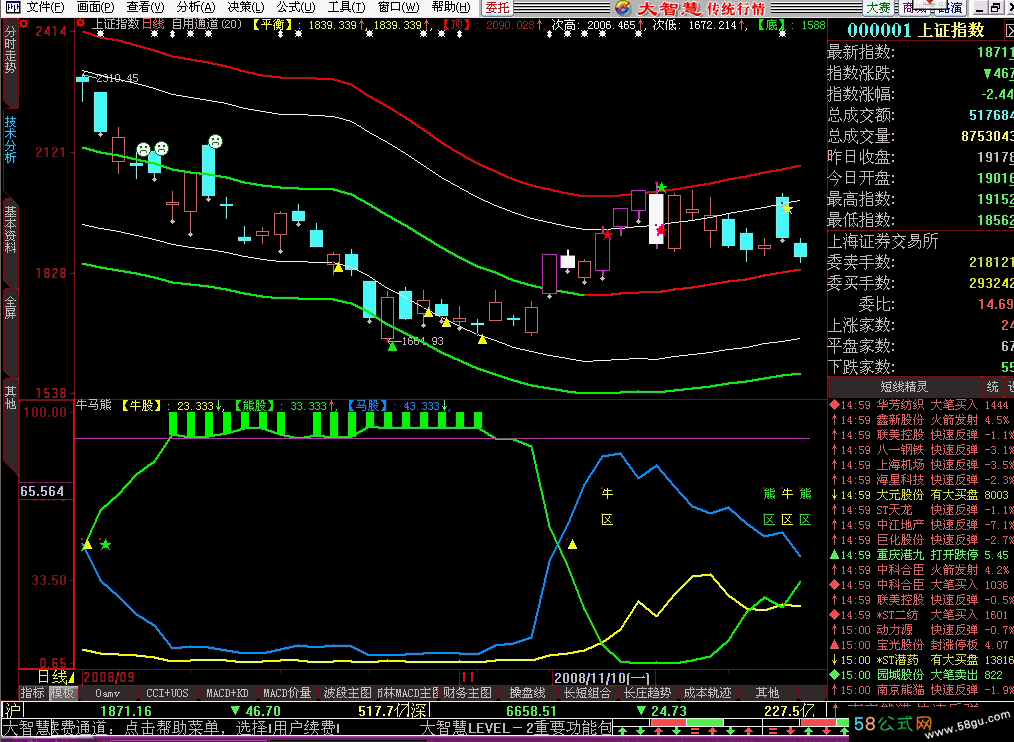Open the 公式(U) menu
The width and height of the screenshot is (1014, 742).
pyautogui.click(x=296, y=8)
